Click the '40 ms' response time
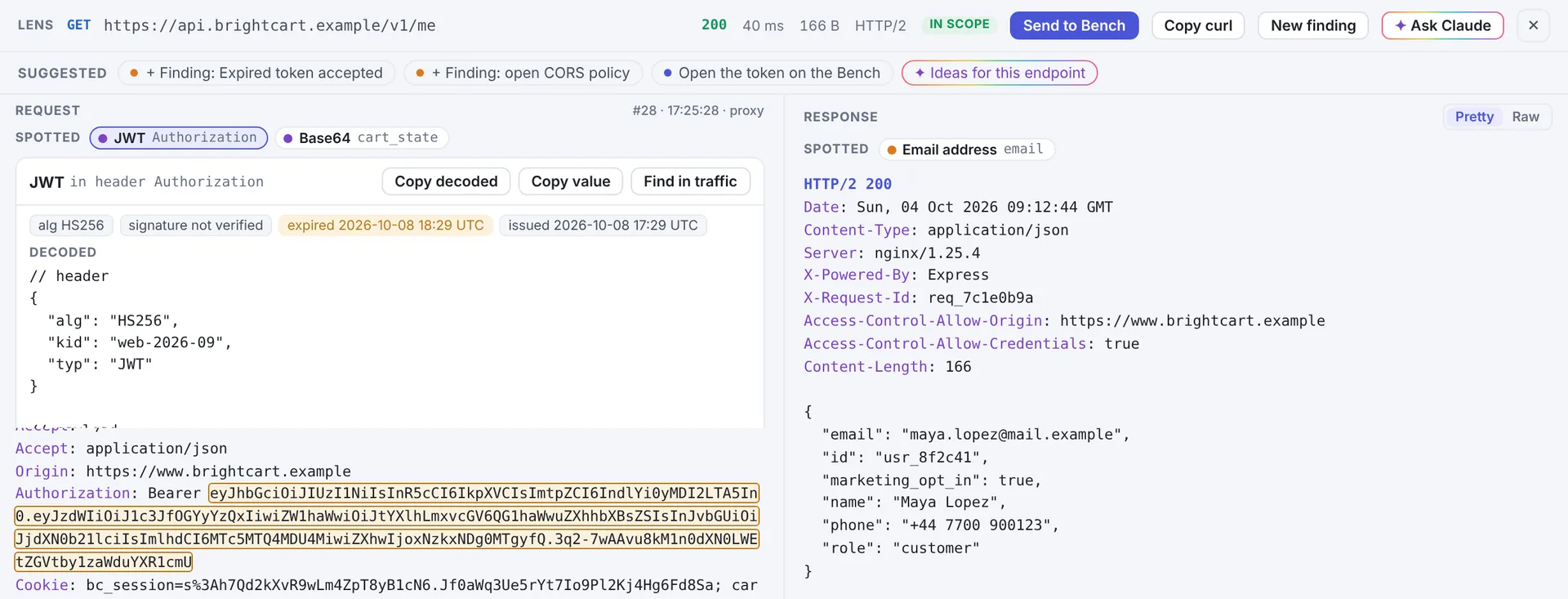This screenshot has width=1568, height=599. coord(763,25)
